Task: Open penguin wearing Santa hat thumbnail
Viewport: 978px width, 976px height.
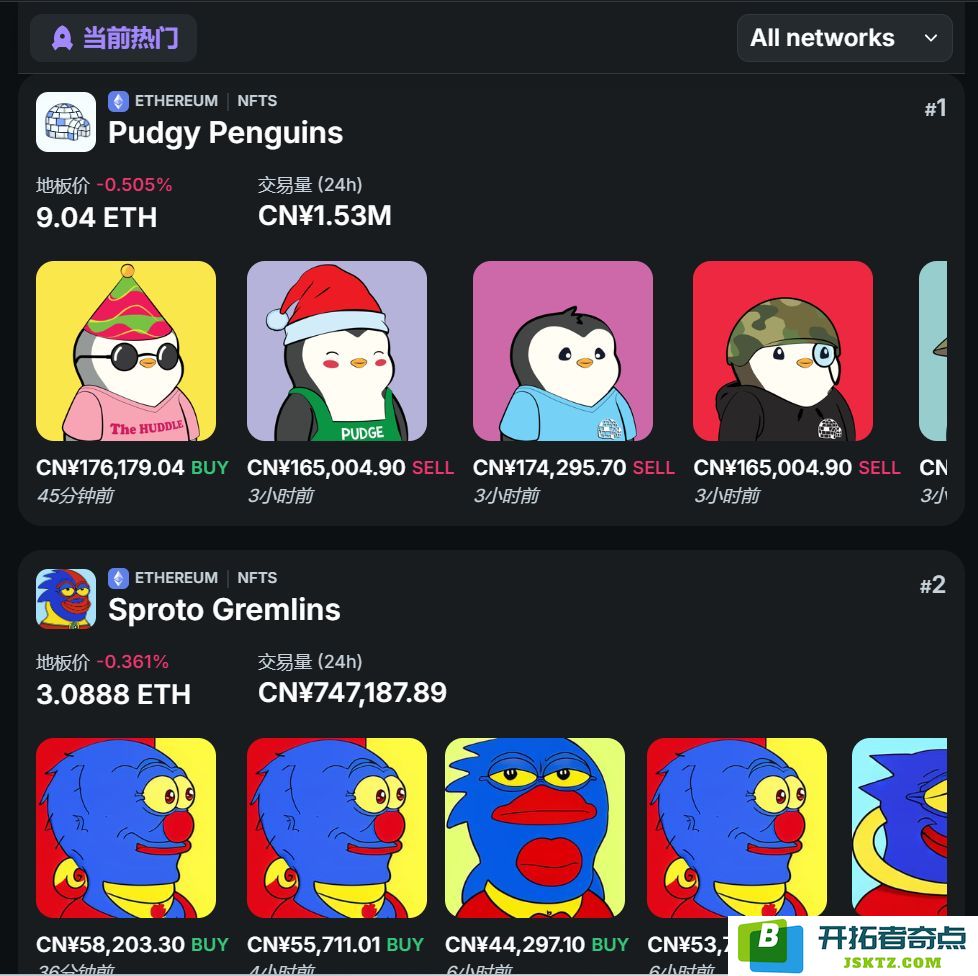Action: (x=337, y=351)
